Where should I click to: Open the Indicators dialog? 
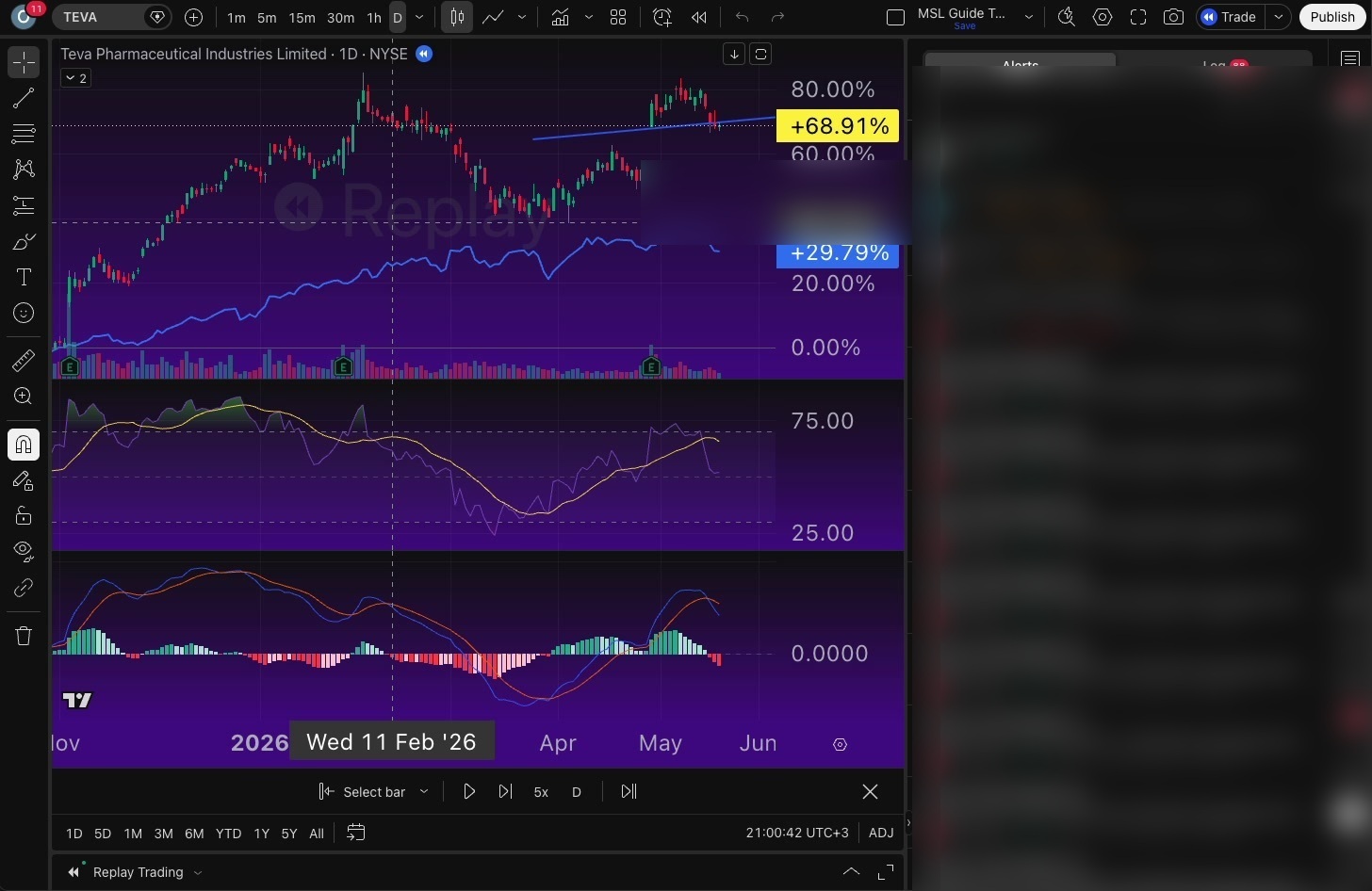coord(560,17)
